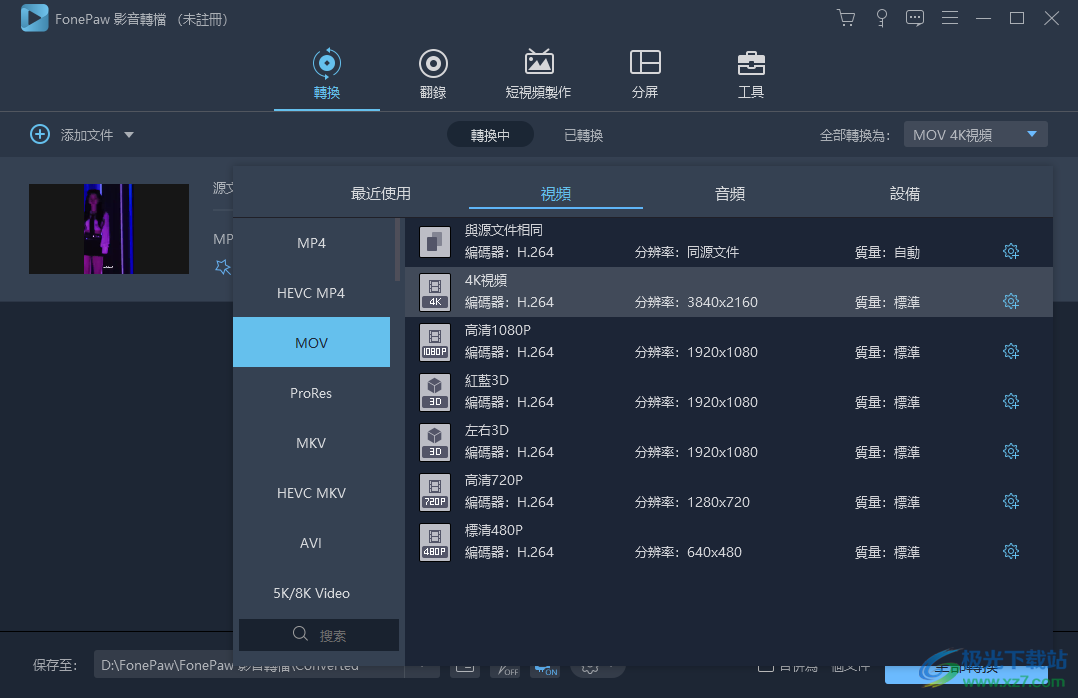This screenshot has width=1078, height=698.
Task: Open the feedback message bubble icon
Action: 915,17
